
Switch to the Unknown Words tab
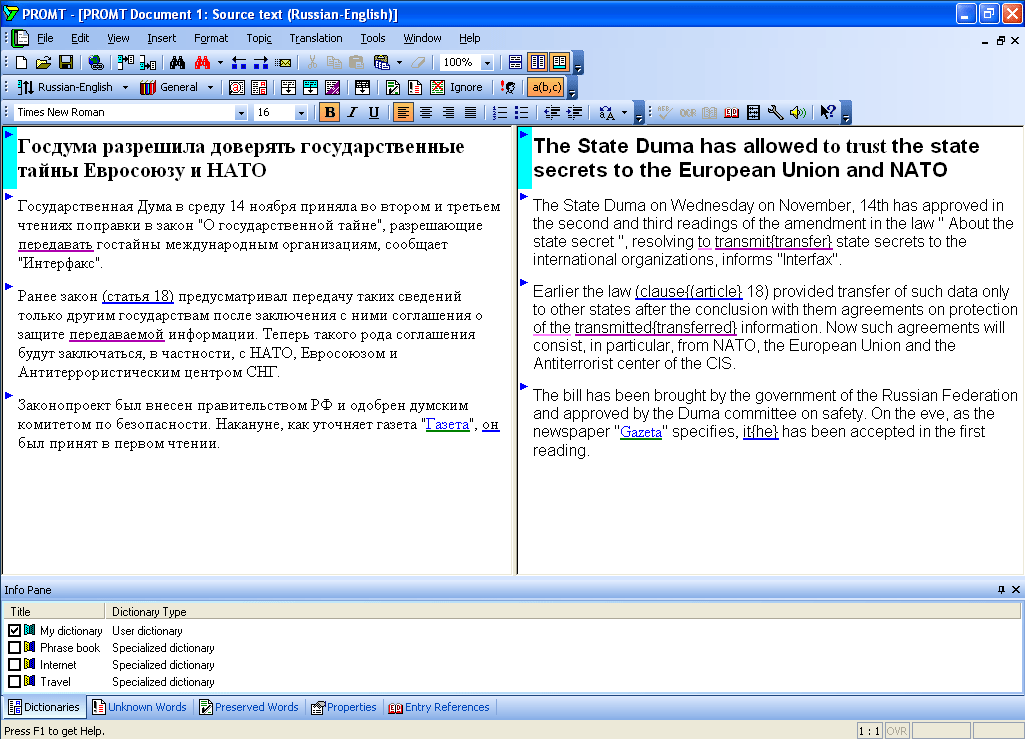(140, 707)
